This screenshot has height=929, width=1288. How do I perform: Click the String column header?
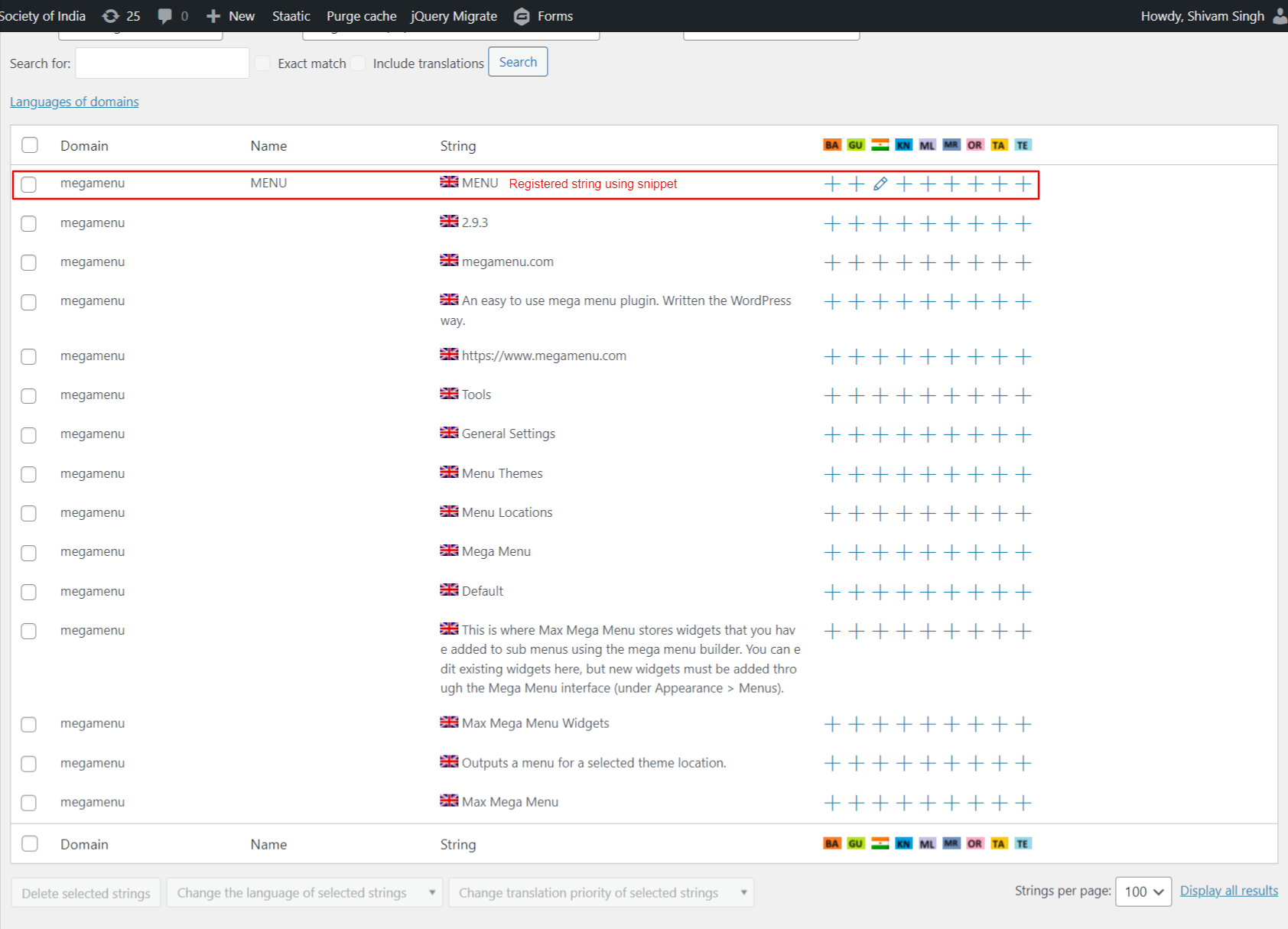coord(457,145)
